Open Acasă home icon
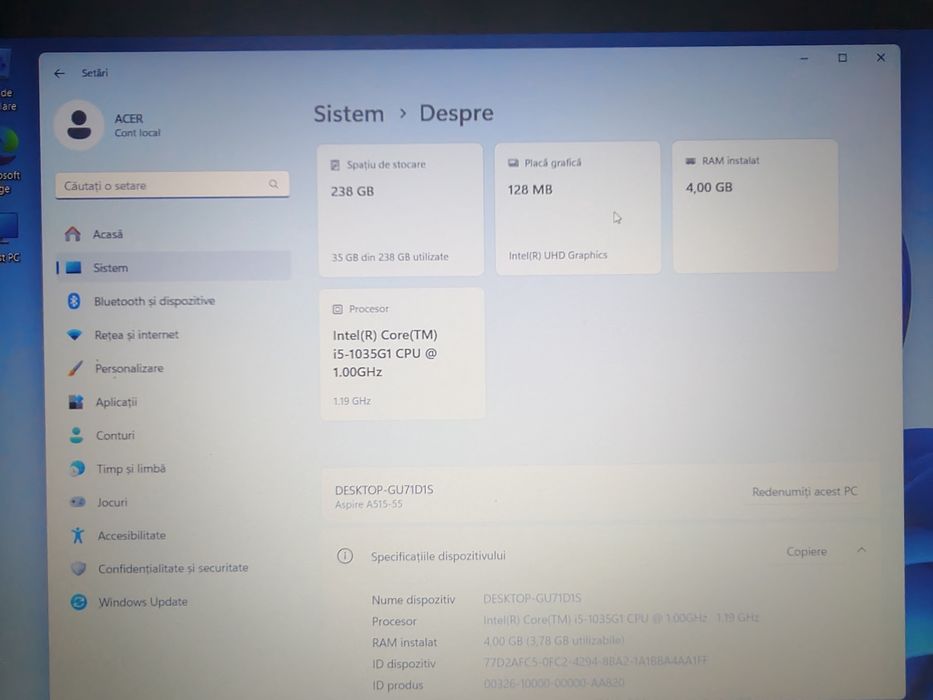 pos(73,234)
